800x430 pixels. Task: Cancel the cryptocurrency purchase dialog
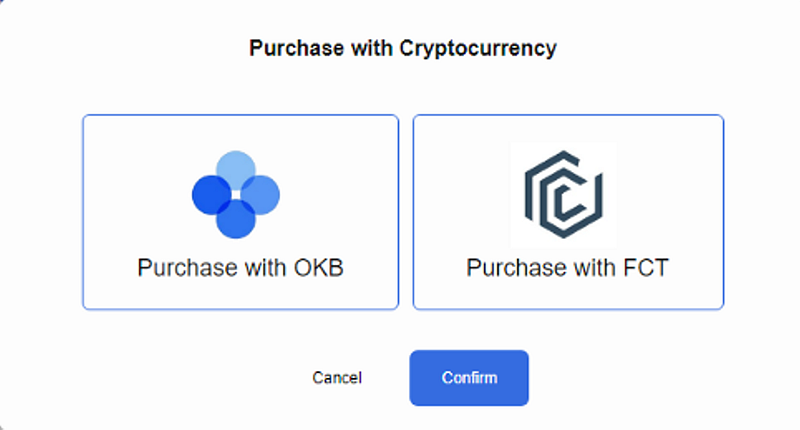tap(337, 377)
